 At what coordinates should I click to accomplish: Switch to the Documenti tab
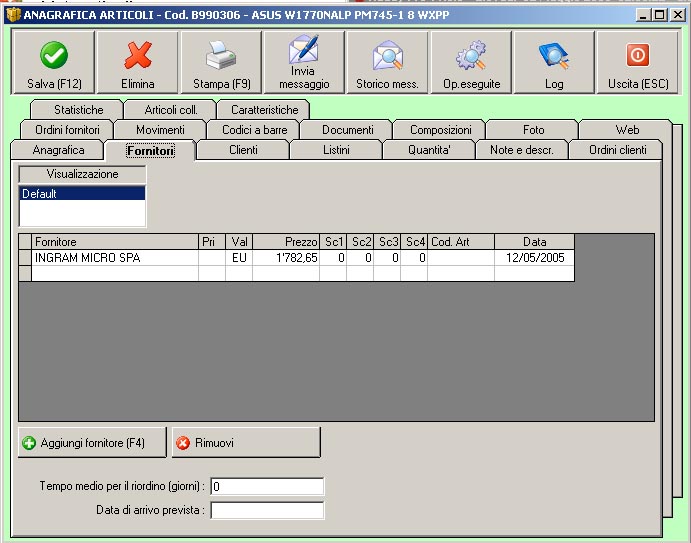click(x=347, y=130)
